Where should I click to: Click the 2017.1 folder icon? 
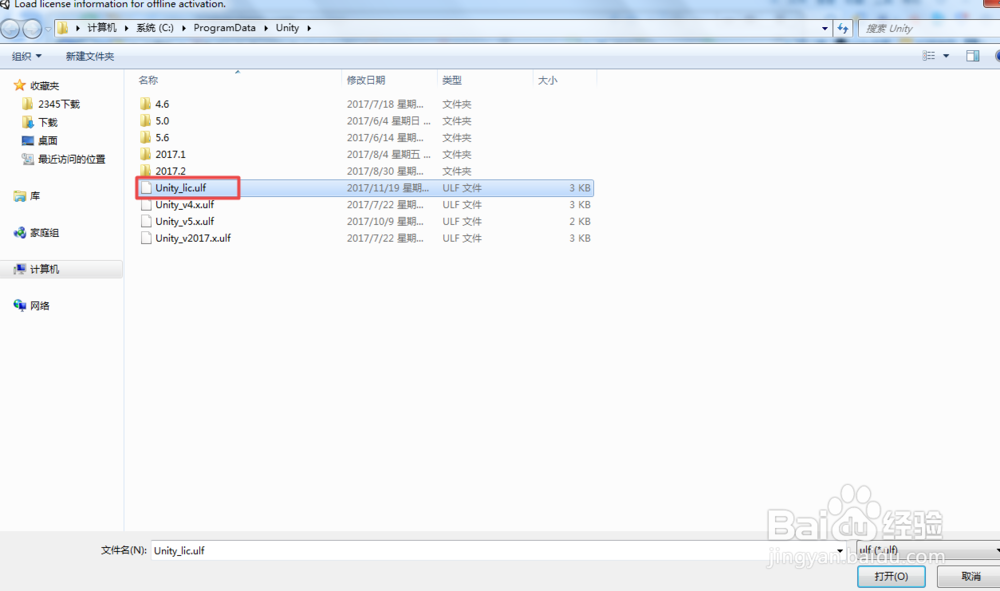[146, 154]
